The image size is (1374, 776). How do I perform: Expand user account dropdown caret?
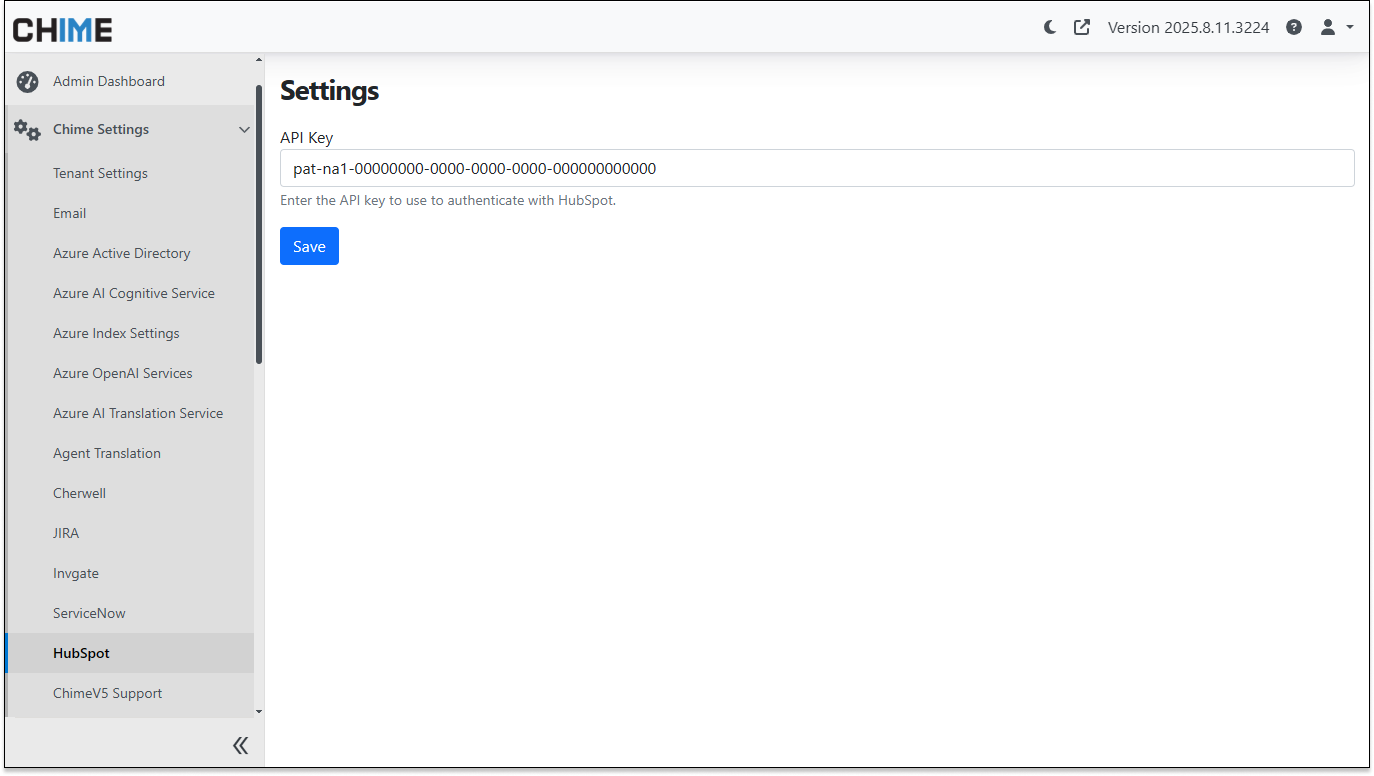(1350, 27)
